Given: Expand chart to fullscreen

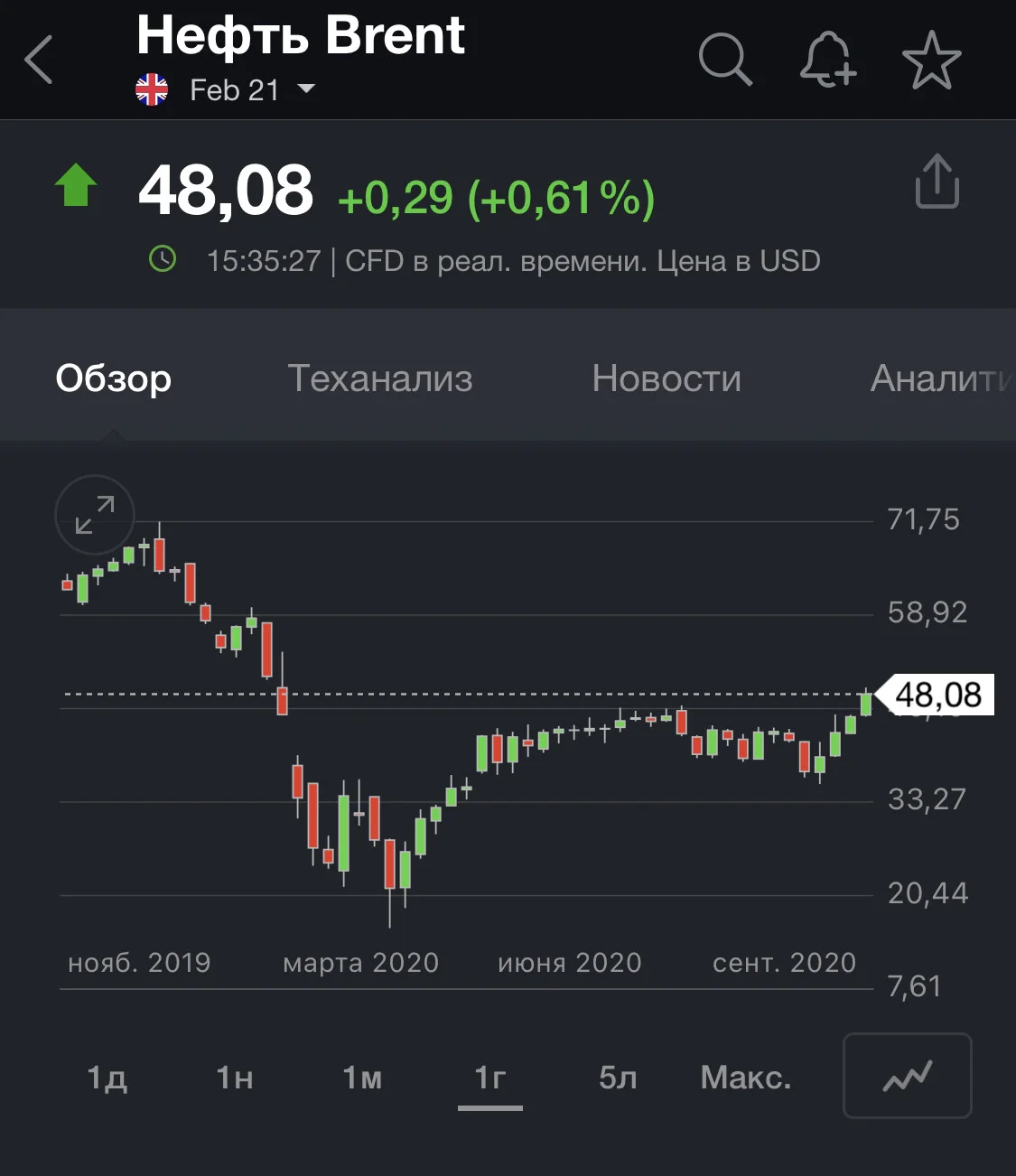Looking at the screenshot, I should (x=95, y=515).
